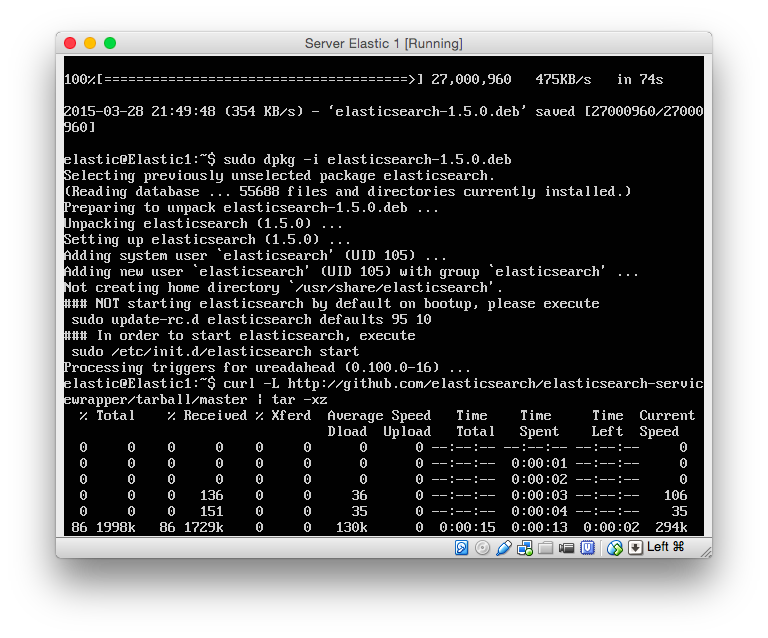Click the hard disk activity indicator
768x638 pixels.
[462, 547]
